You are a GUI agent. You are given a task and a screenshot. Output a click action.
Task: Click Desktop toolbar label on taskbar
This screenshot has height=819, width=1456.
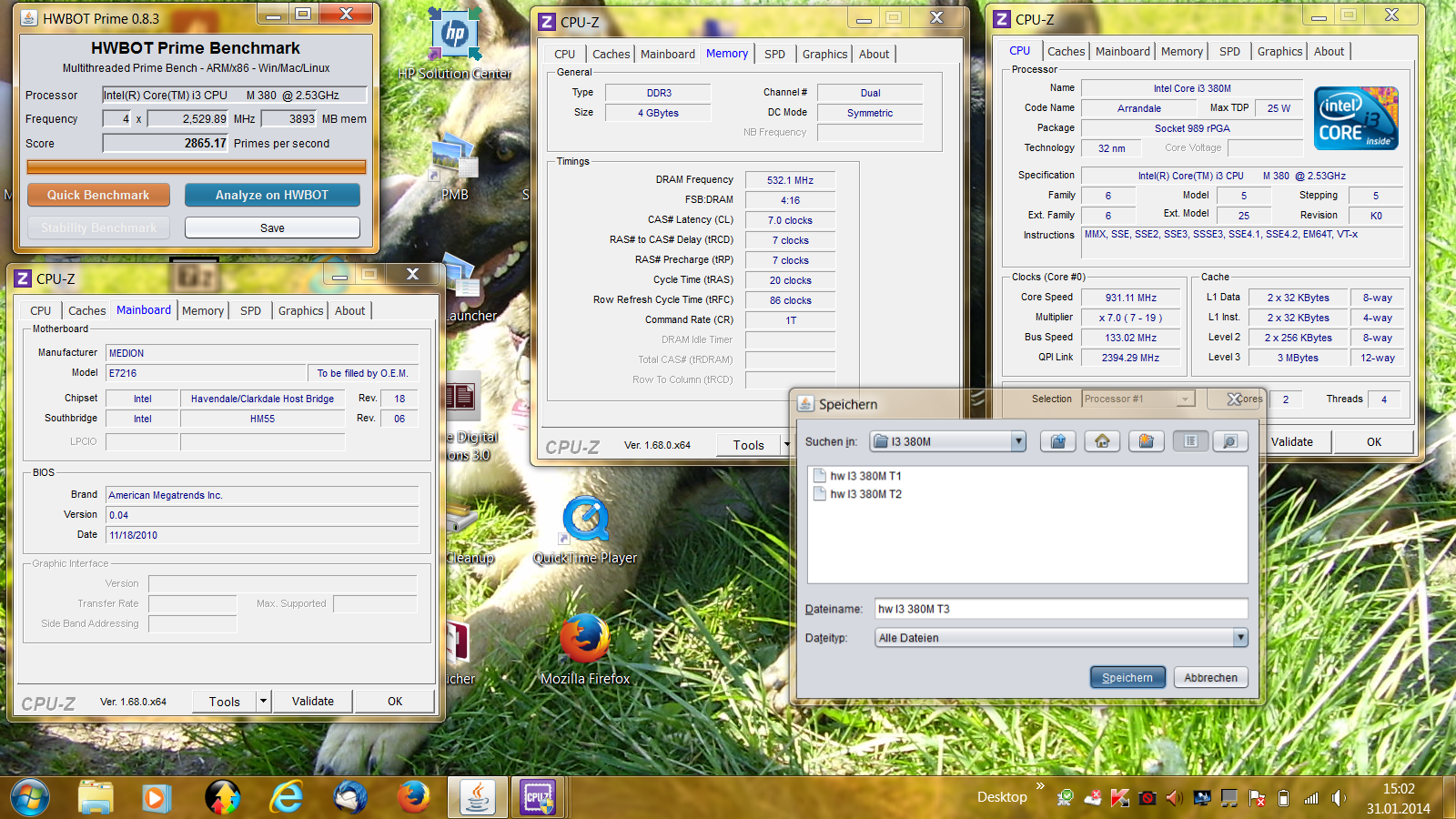point(1002,797)
